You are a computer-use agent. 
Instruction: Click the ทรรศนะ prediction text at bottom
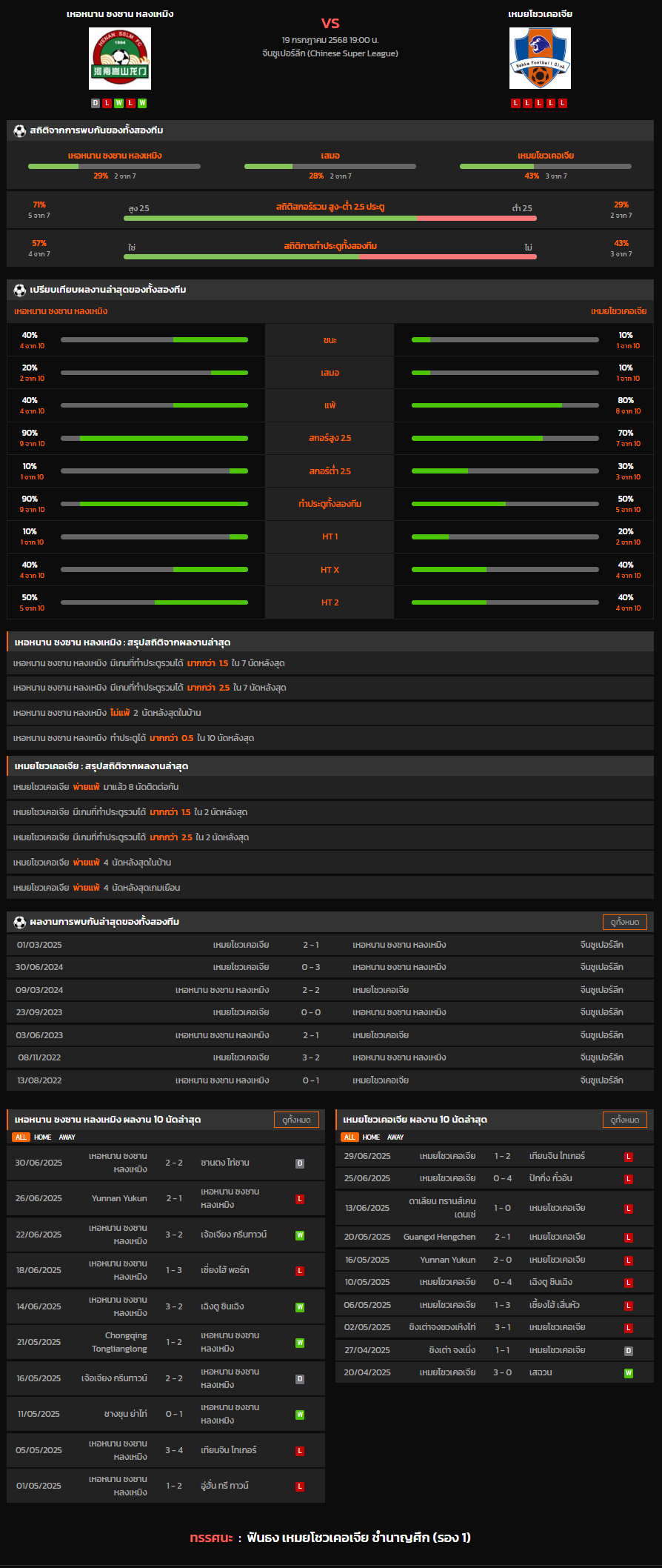click(x=330, y=1538)
